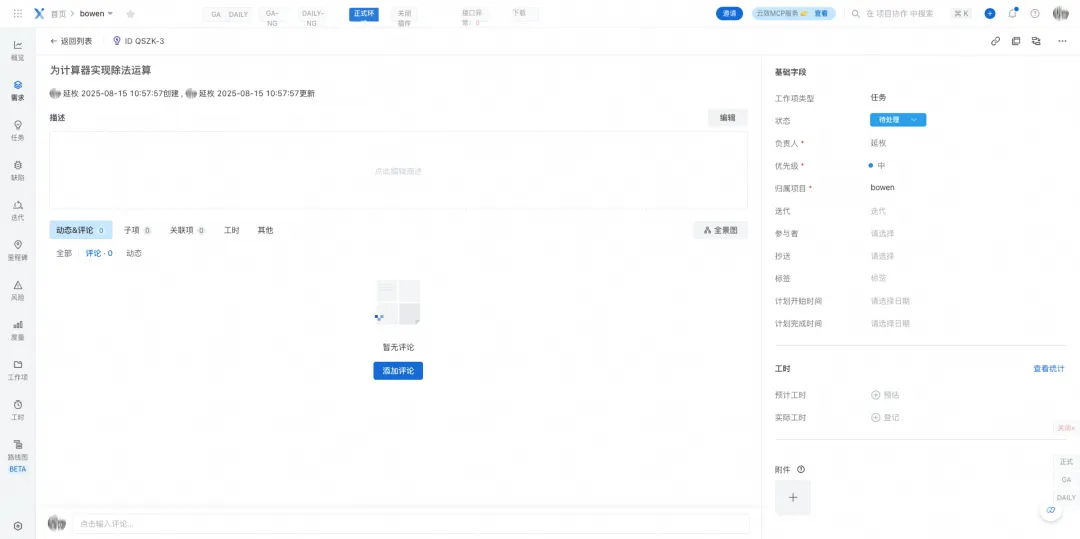Click the Yunxiao X logo
Screen dimensions: 1080x539
click(39, 14)
